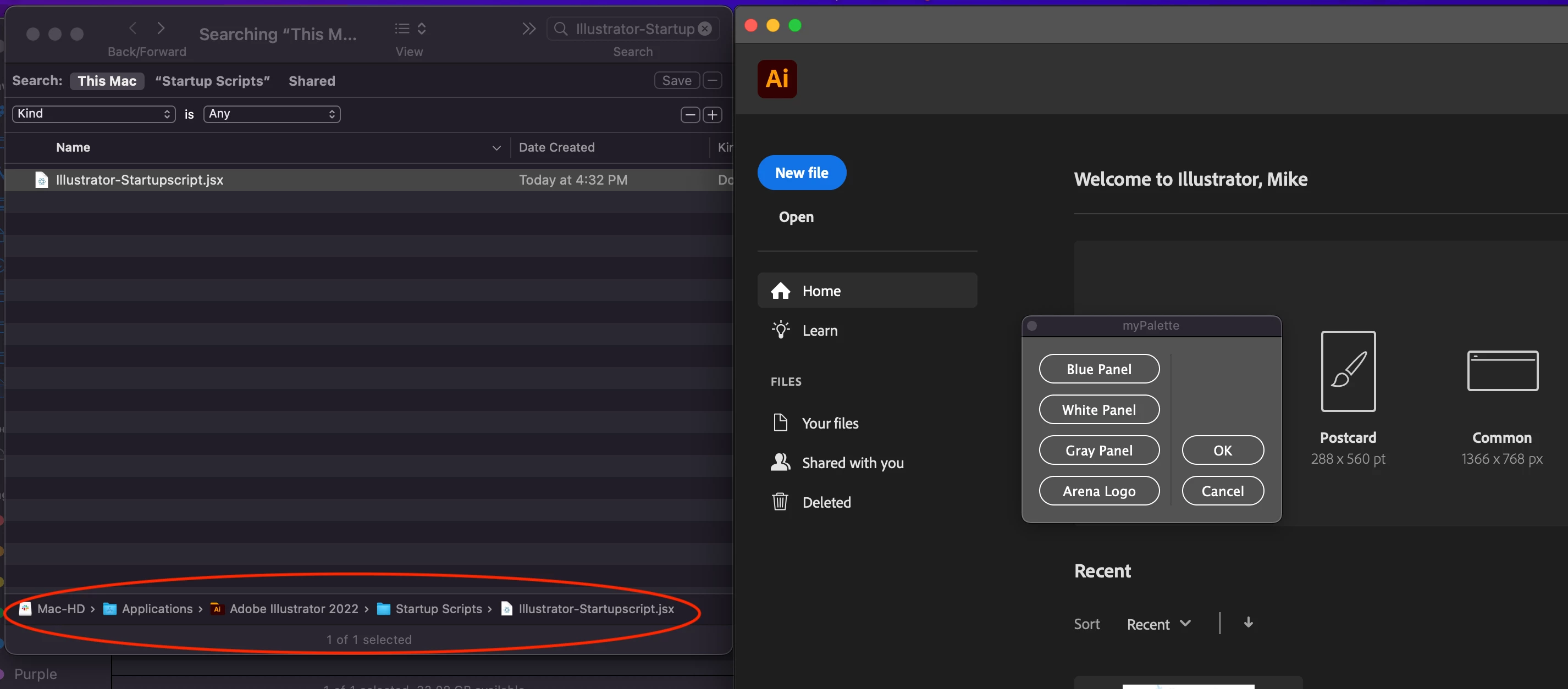
Task: Select Illustrator-Startupscript.jsx file in results
Action: [140, 180]
